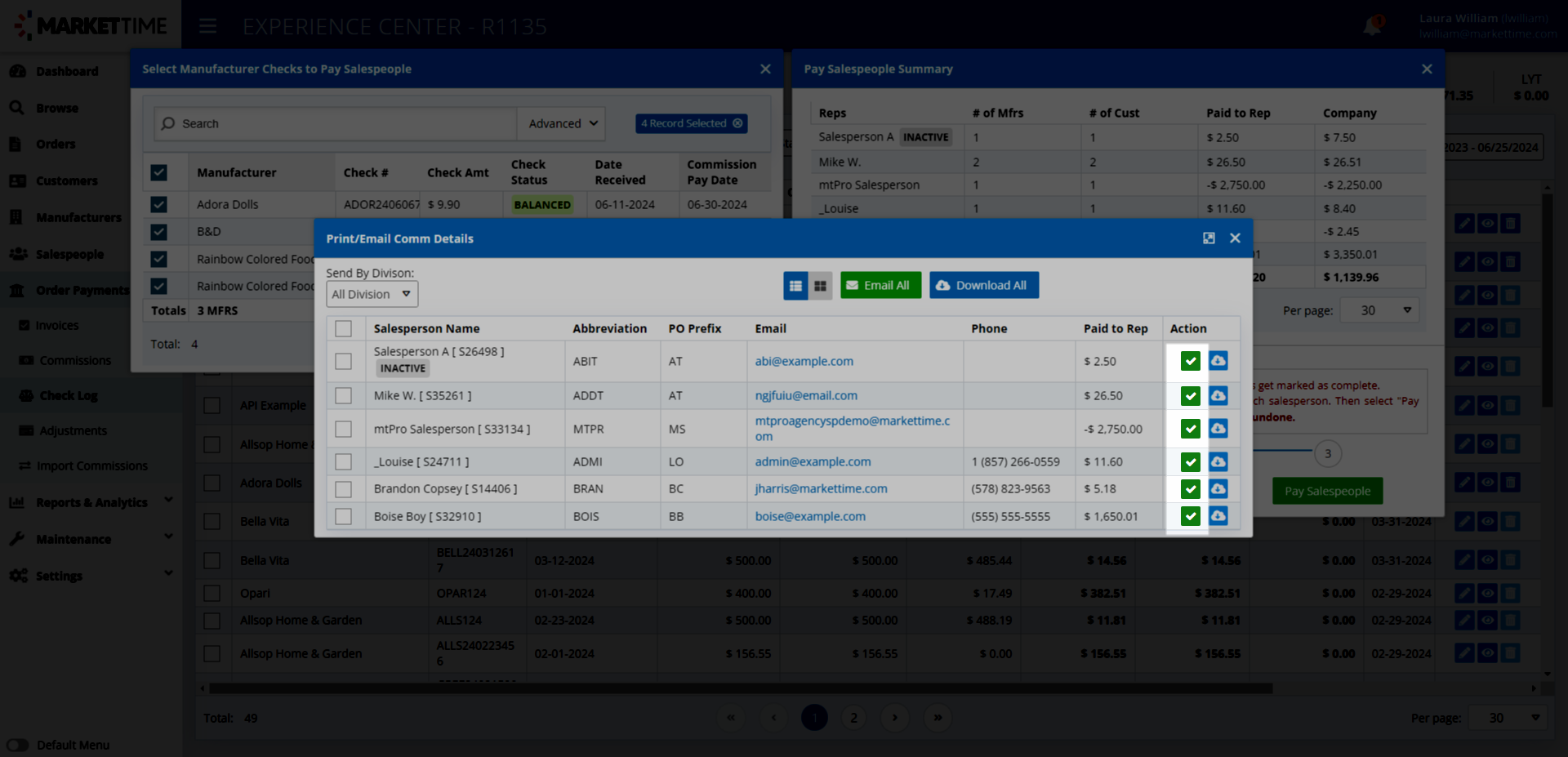
Task: Click step 3 circle in Pay Salespeople Summary
Action: click(x=1328, y=453)
